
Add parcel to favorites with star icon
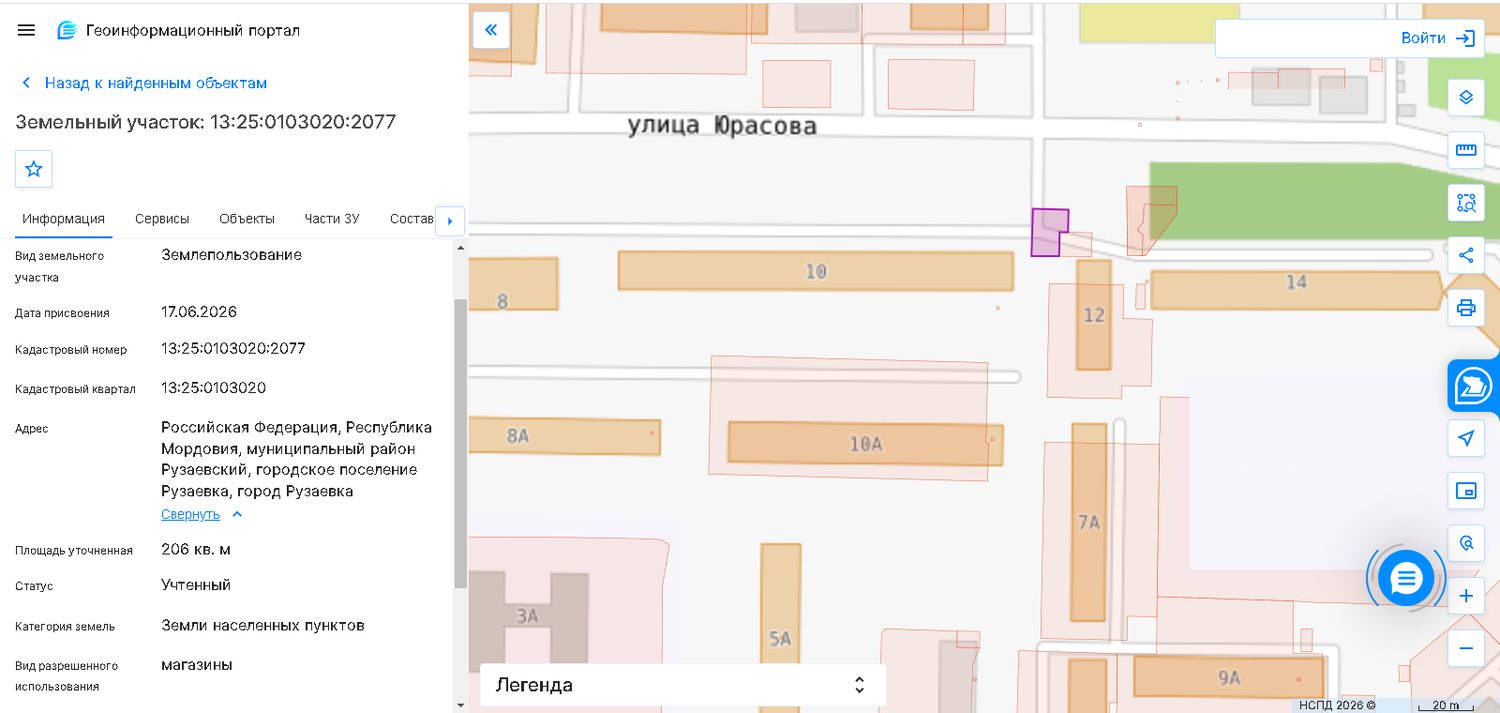point(34,169)
